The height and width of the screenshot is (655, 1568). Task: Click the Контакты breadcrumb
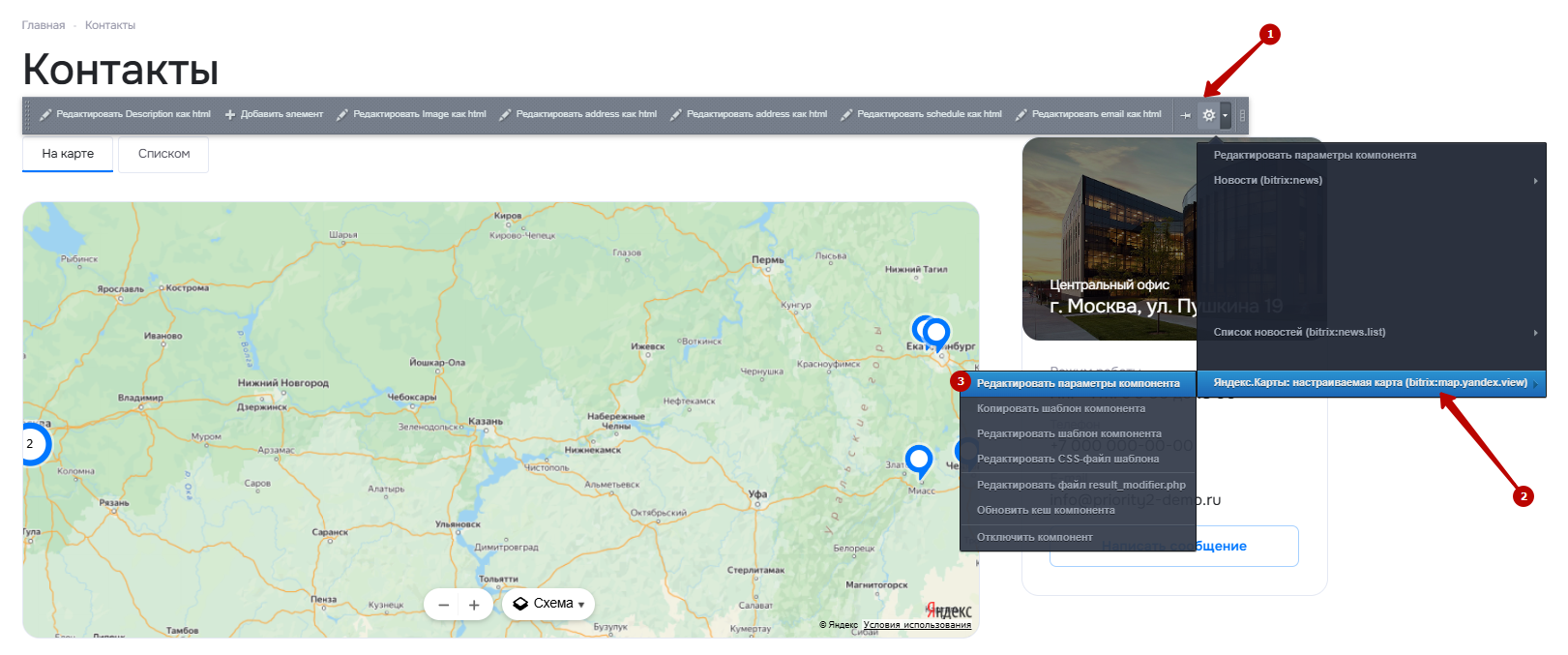click(110, 25)
